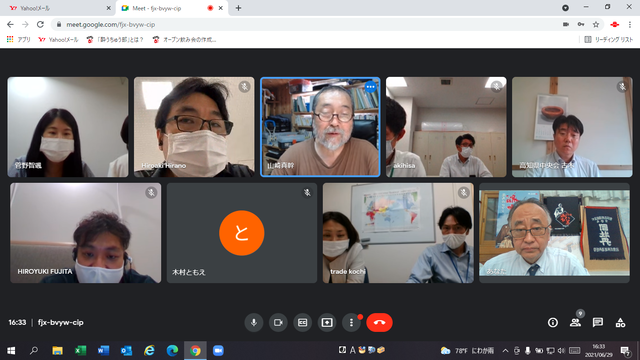Open Windows Start menu
The height and width of the screenshot is (360, 640).
pyautogui.click(x=11, y=351)
